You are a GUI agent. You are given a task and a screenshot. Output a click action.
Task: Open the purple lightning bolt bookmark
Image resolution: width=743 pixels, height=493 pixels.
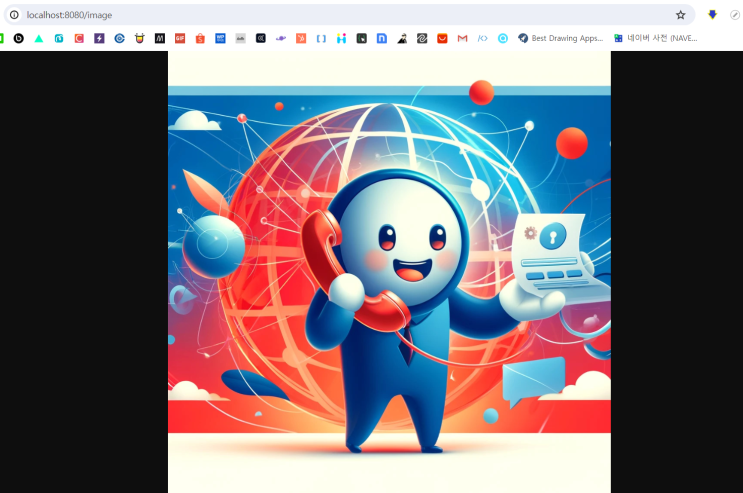pos(99,38)
